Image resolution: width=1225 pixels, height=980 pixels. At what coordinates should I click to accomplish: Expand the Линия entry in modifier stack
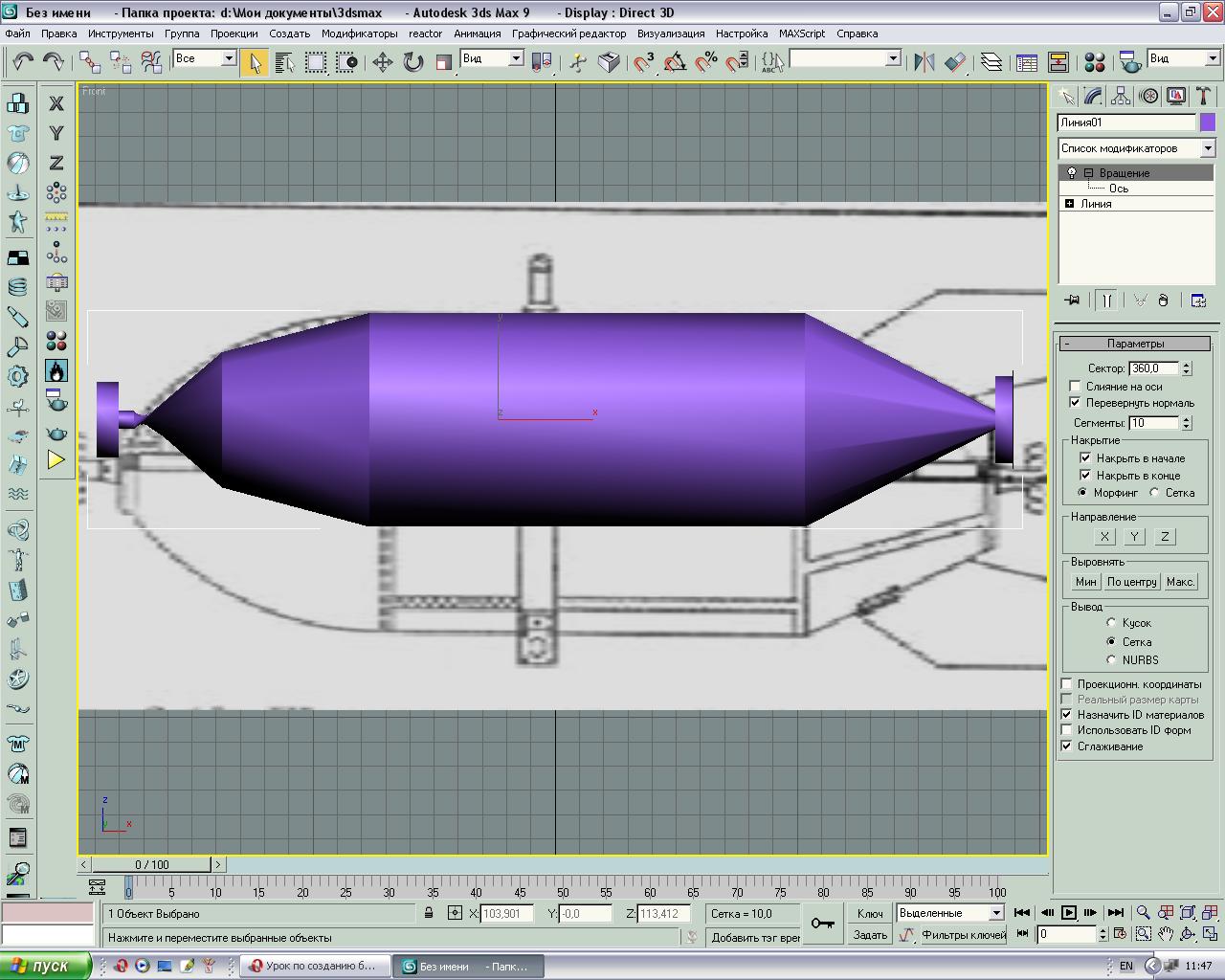1069,204
